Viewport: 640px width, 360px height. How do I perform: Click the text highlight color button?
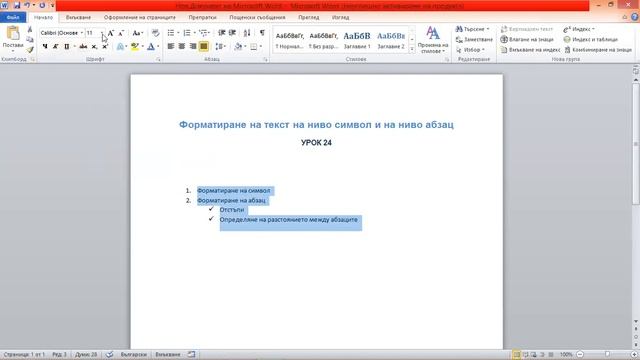pos(134,47)
